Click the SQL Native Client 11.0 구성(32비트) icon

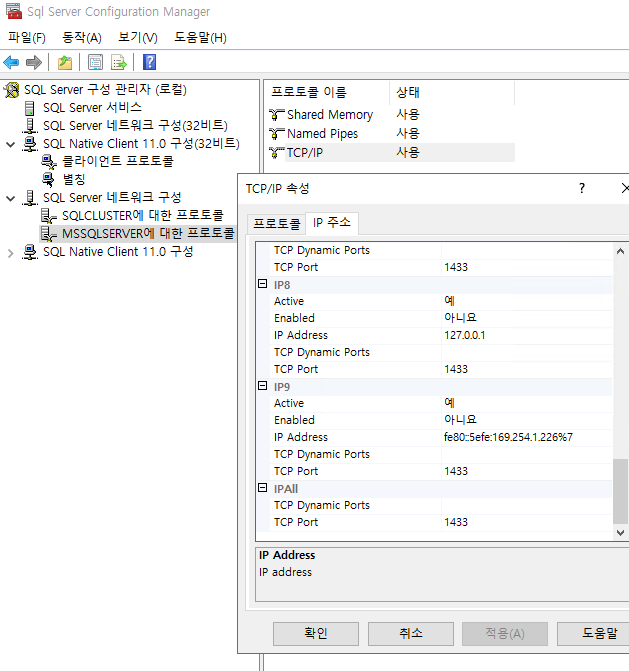click(30, 144)
